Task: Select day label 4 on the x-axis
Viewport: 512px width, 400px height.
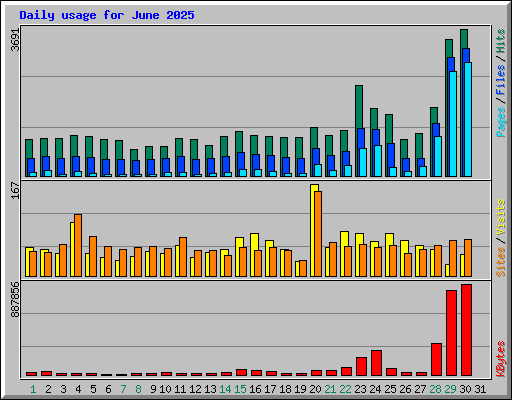Action: click(x=78, y=389)
